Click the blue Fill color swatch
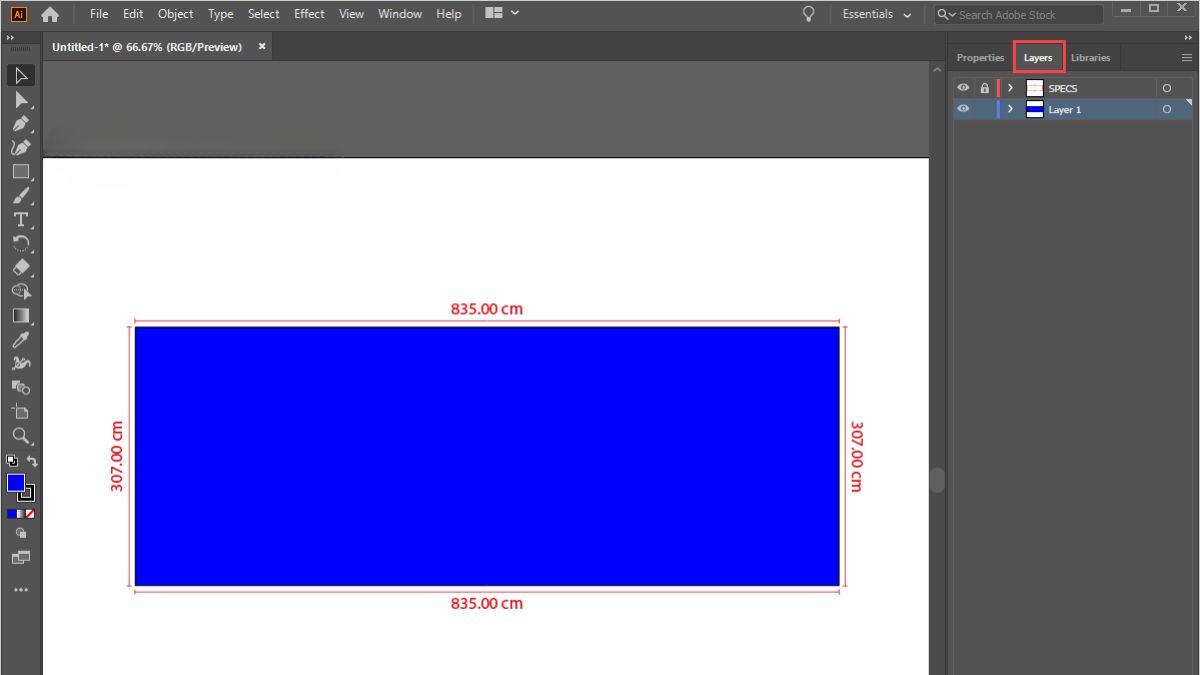The width and height of the screenshot is (1200, 675). pos(16,483)
